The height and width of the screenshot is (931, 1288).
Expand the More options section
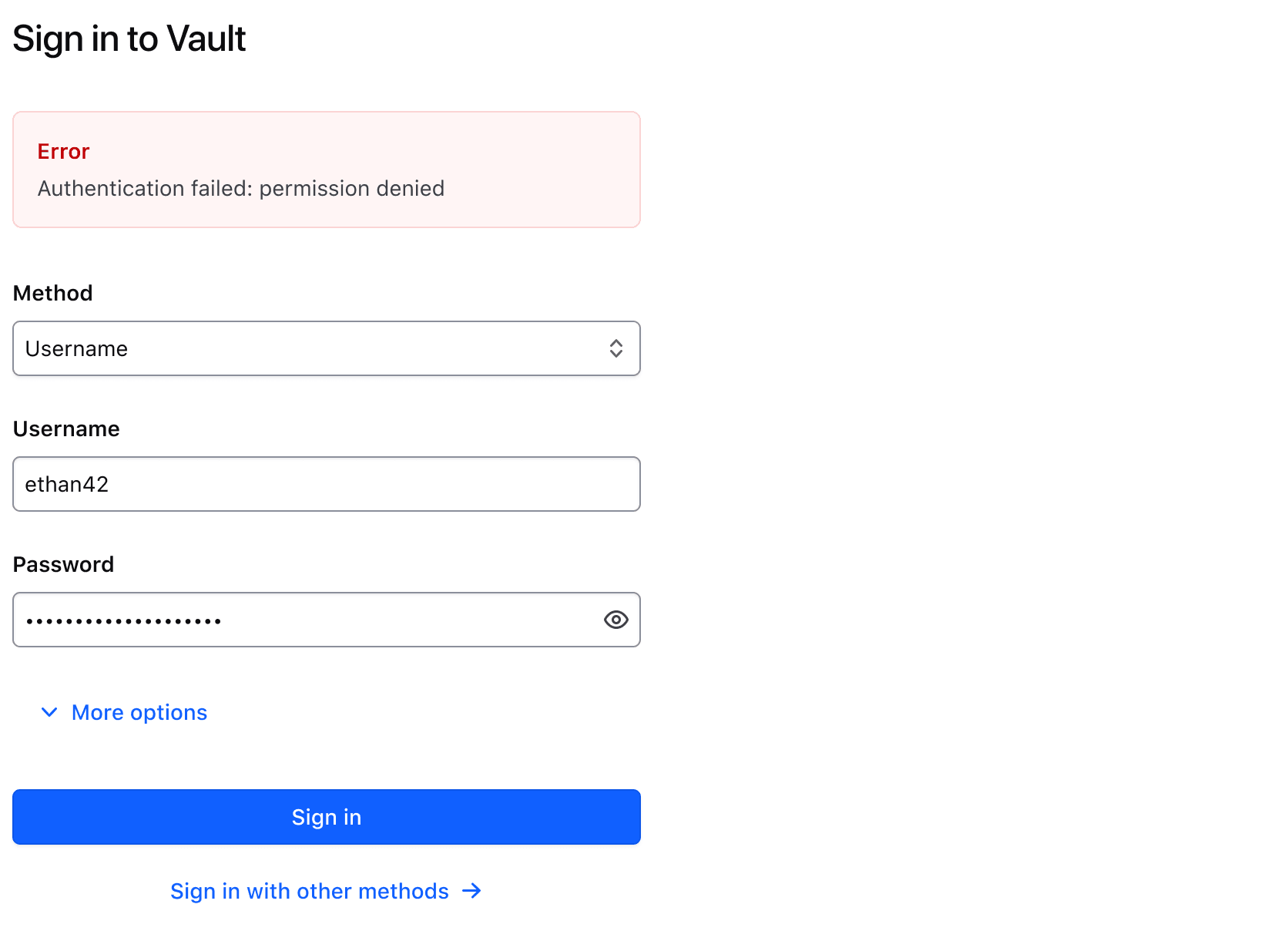139,712
